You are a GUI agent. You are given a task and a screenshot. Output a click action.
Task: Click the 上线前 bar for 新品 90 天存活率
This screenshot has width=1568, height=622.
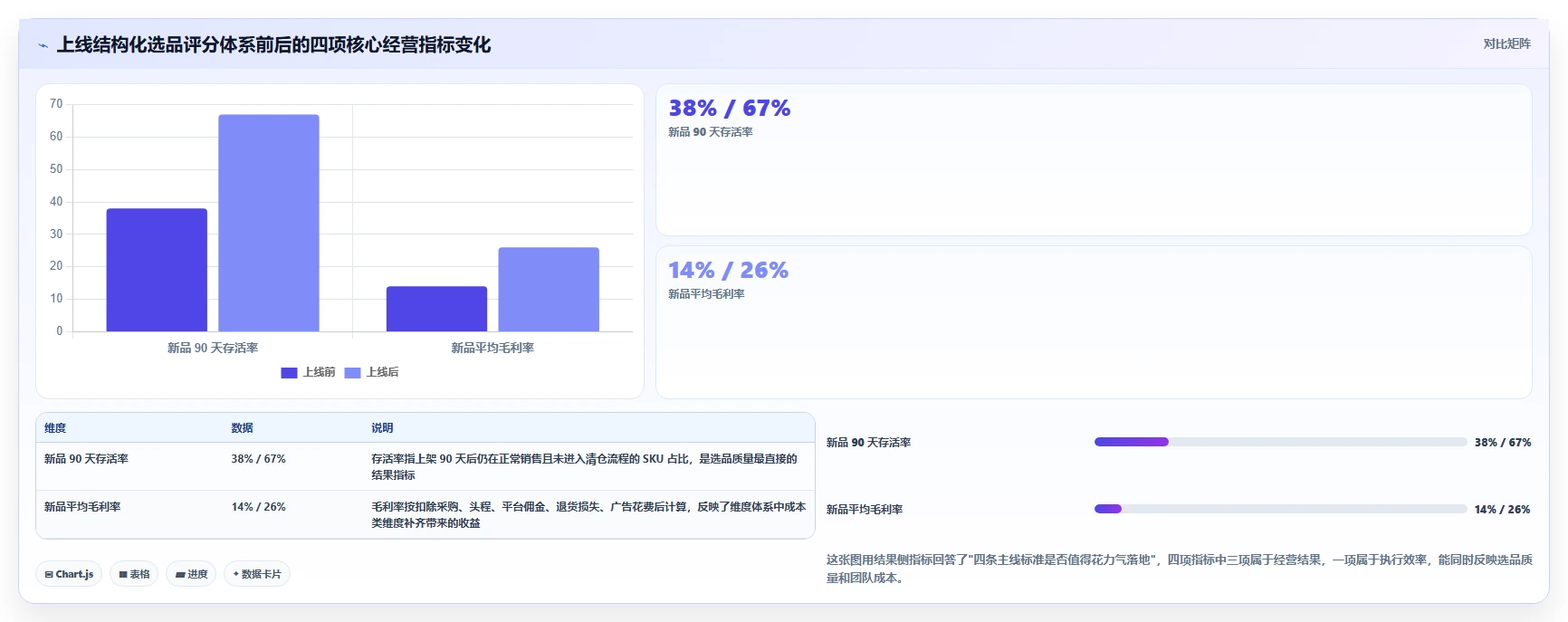coord(157,270)
